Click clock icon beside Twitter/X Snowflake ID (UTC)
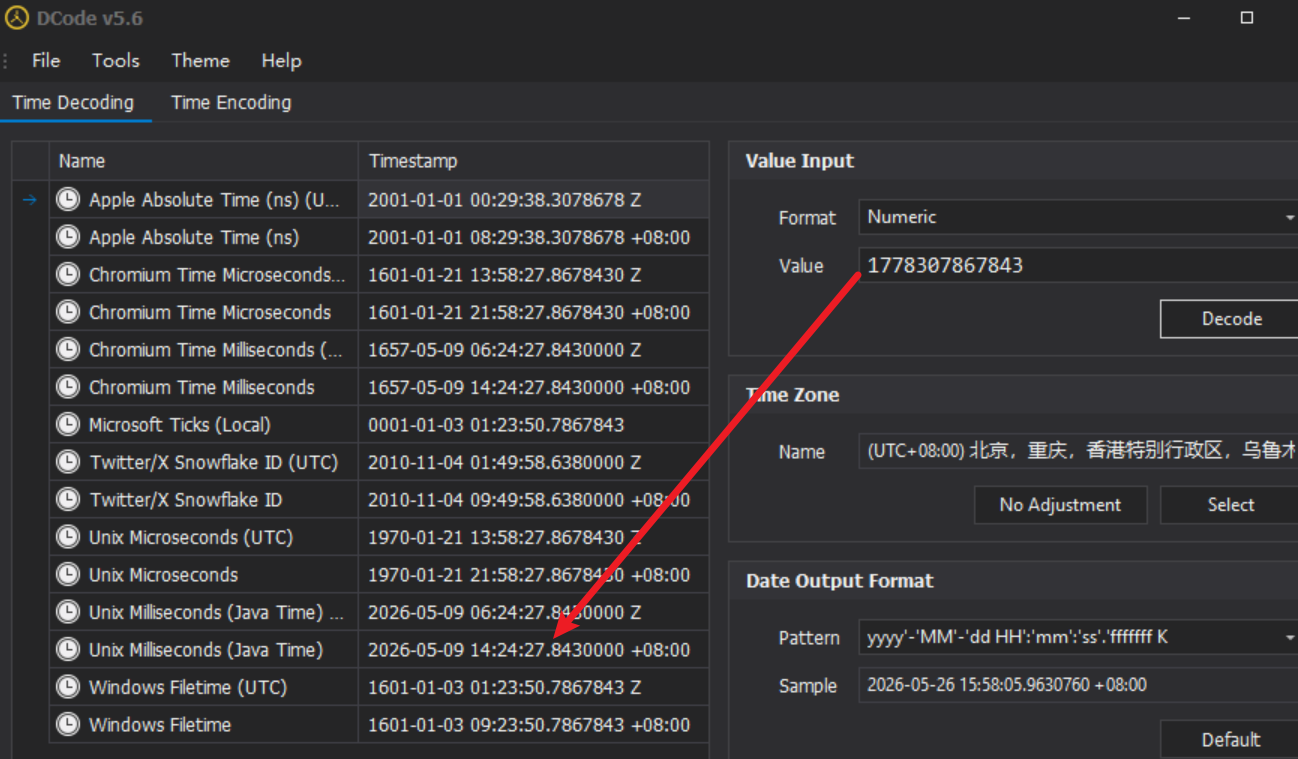 coord(68,463)
